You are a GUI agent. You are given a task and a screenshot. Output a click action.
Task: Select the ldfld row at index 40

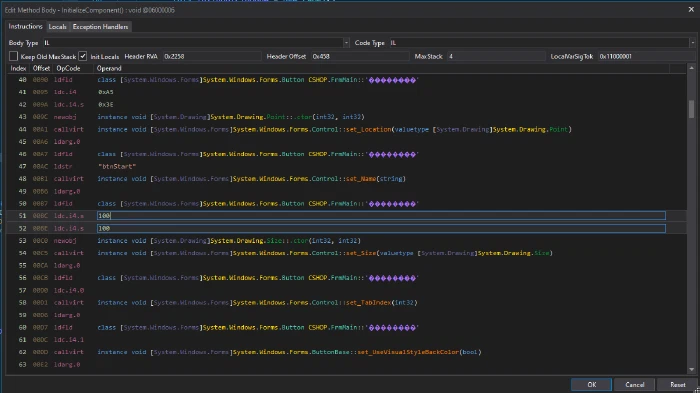[x=346, y=80]
